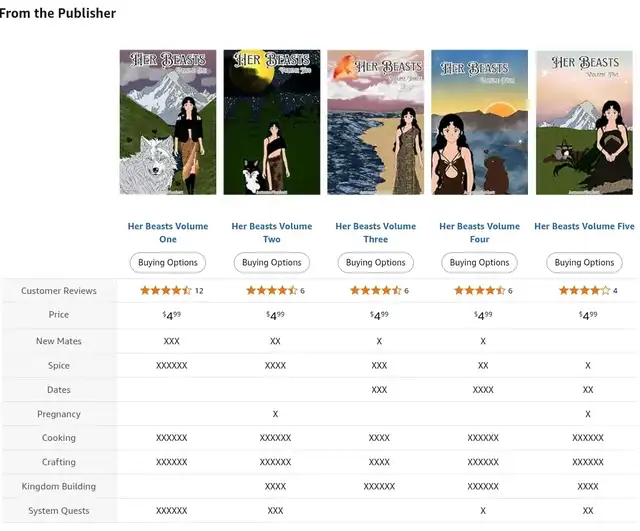This screenshot has height=531, width=640.
Task: Open Her Beasts Volume Three cover image
Action: point(376,122)
